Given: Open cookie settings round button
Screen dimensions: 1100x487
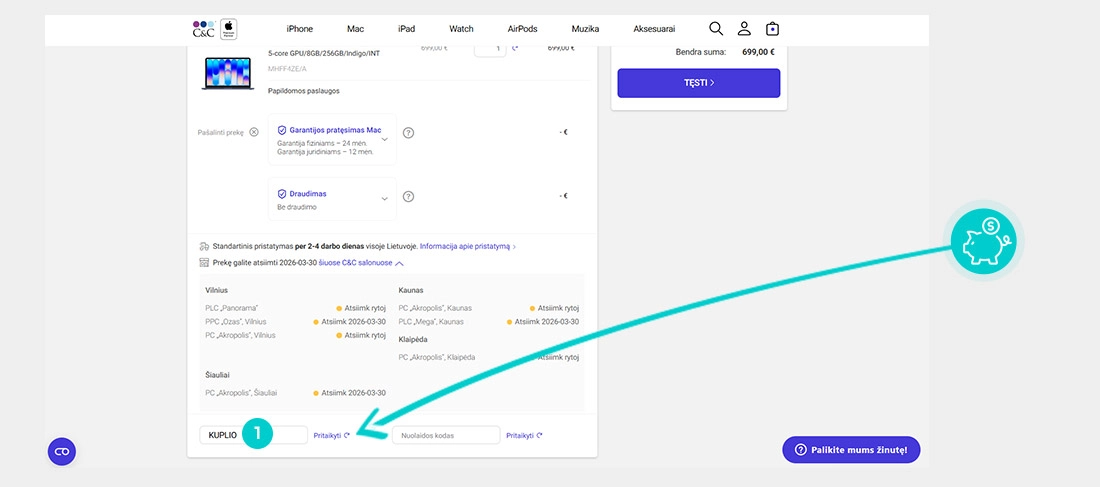Looking at the screenshot, I should [62, 451].
